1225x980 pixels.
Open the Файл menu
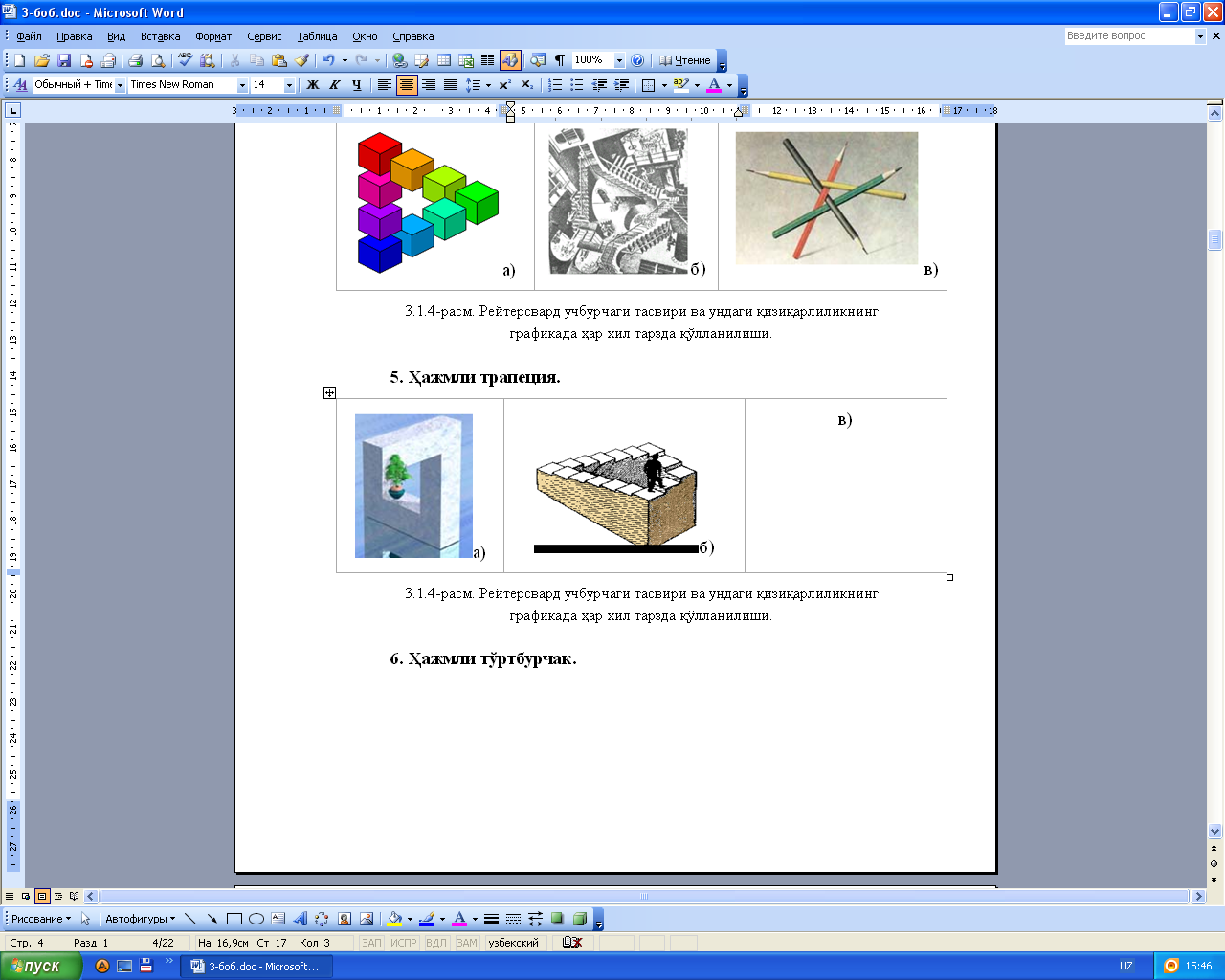coord(29,36)
